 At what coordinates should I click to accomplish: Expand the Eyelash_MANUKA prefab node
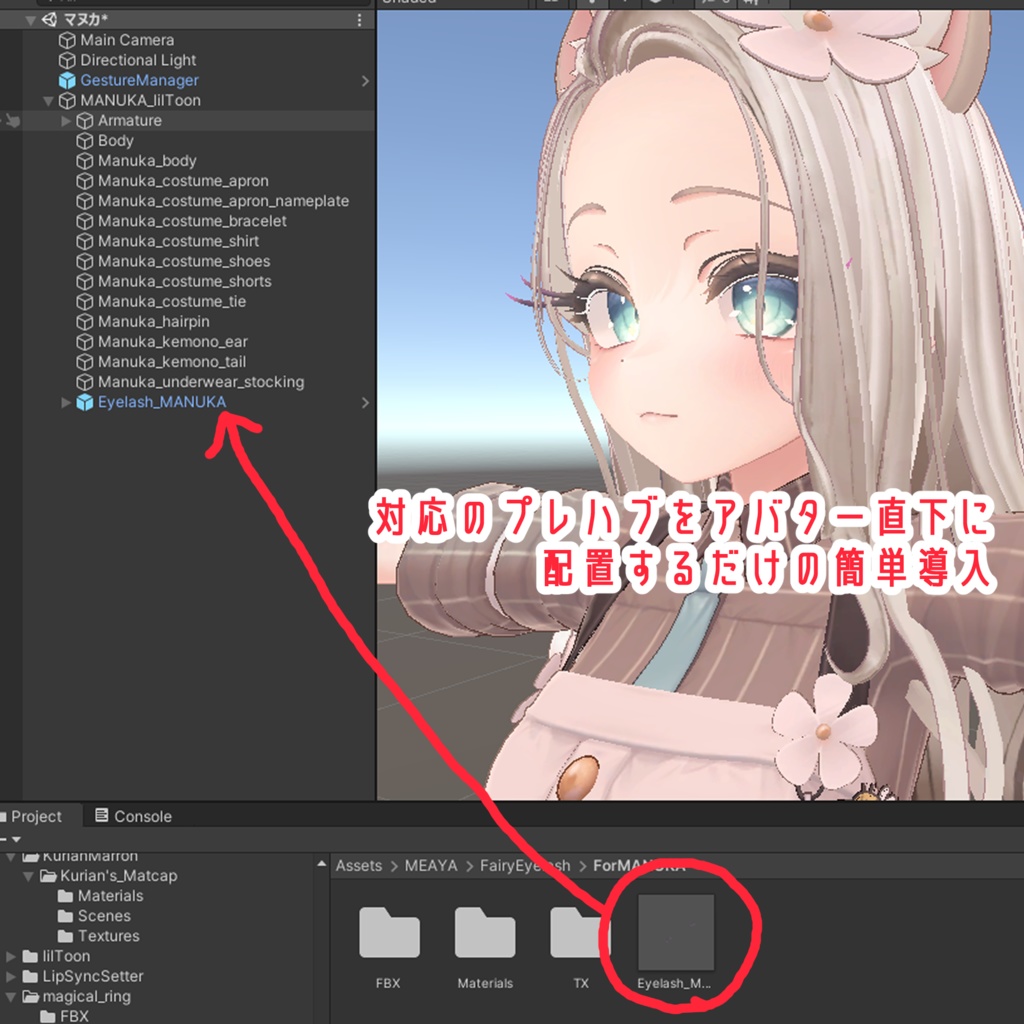(x=65, y=402)
